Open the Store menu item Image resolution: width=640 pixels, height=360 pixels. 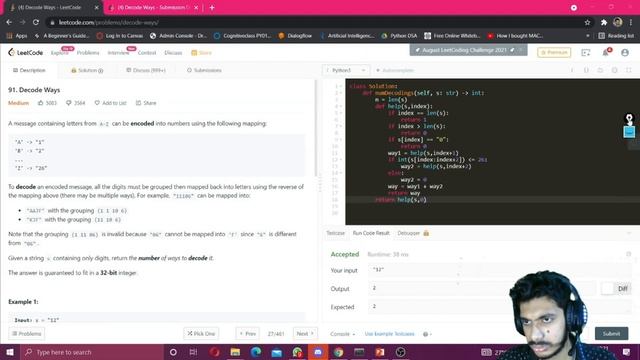pos(202,53)
